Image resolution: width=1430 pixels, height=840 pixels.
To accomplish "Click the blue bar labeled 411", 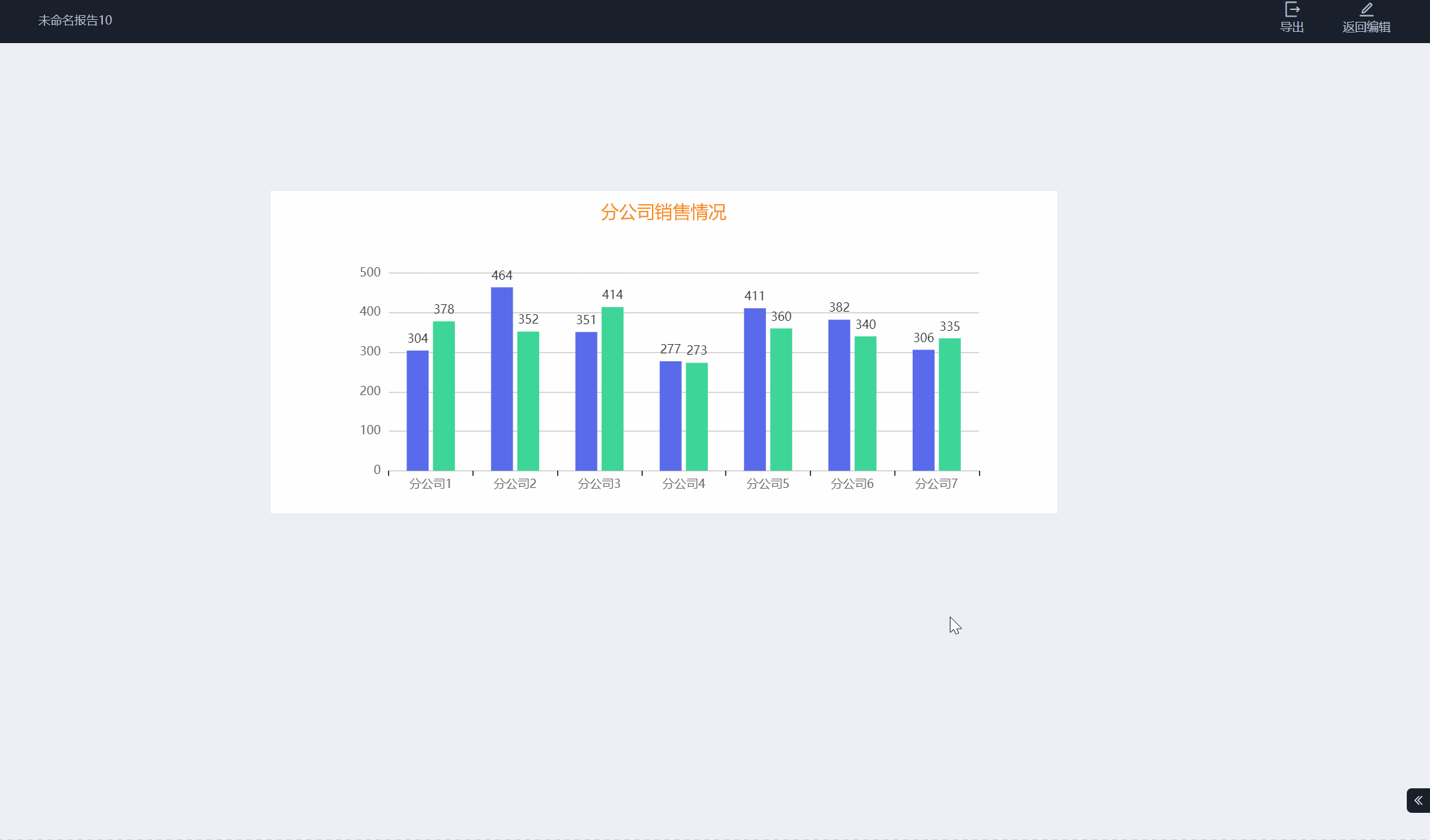I will coord(755,389).
